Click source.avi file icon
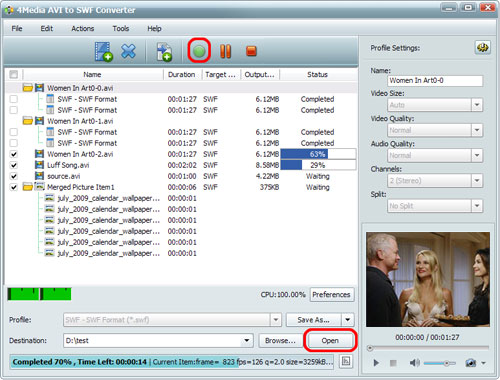This screenshot has width=500, height=380. pos(39,176)
